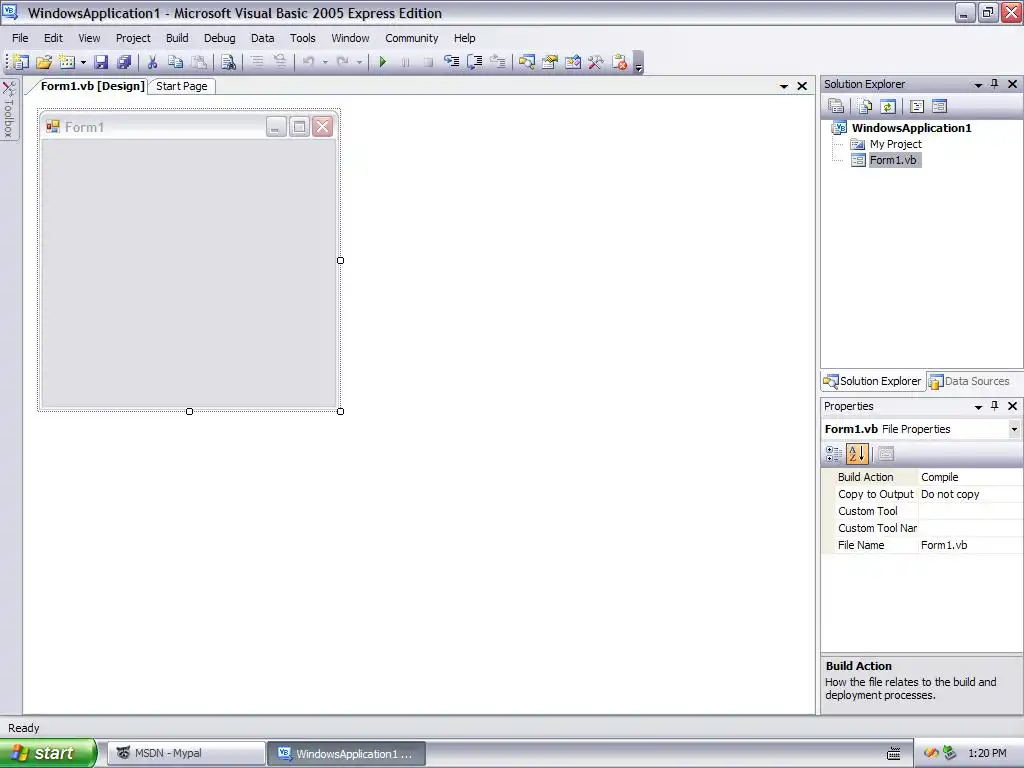Viewport: 1024px width, 768px height.
Task: Close the Form1.vb design document
Action: (802, 86)
